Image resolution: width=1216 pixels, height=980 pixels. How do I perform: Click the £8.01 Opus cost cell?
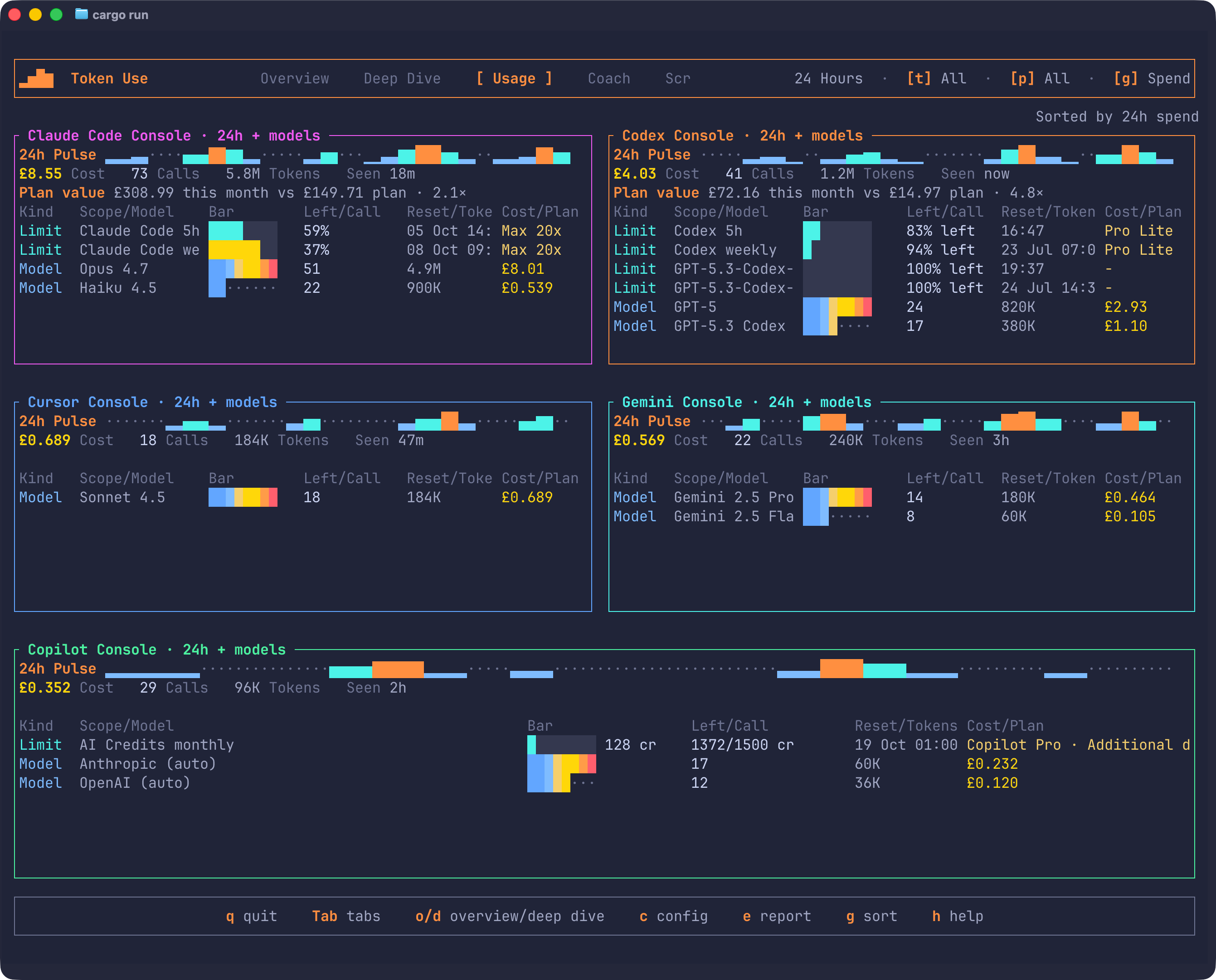pyautogui.click(x=523, y=269)
